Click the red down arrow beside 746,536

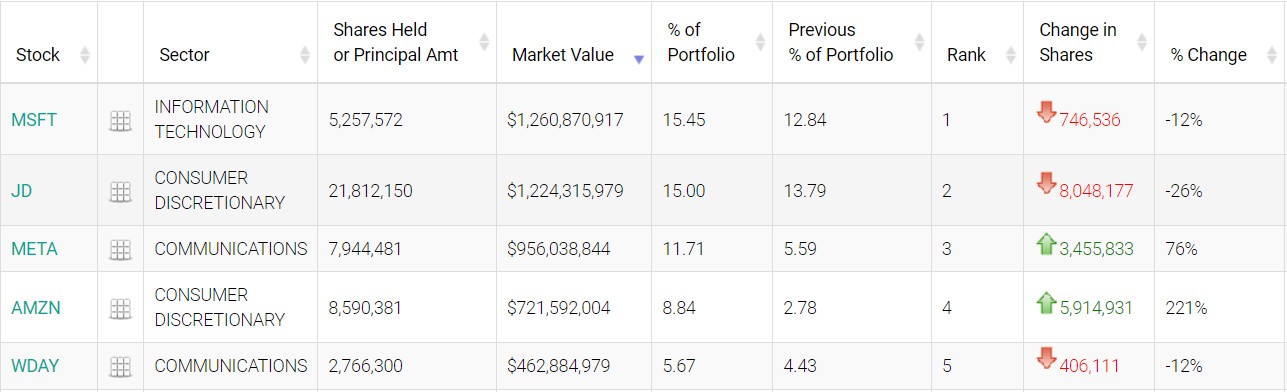click(1047, 112)
